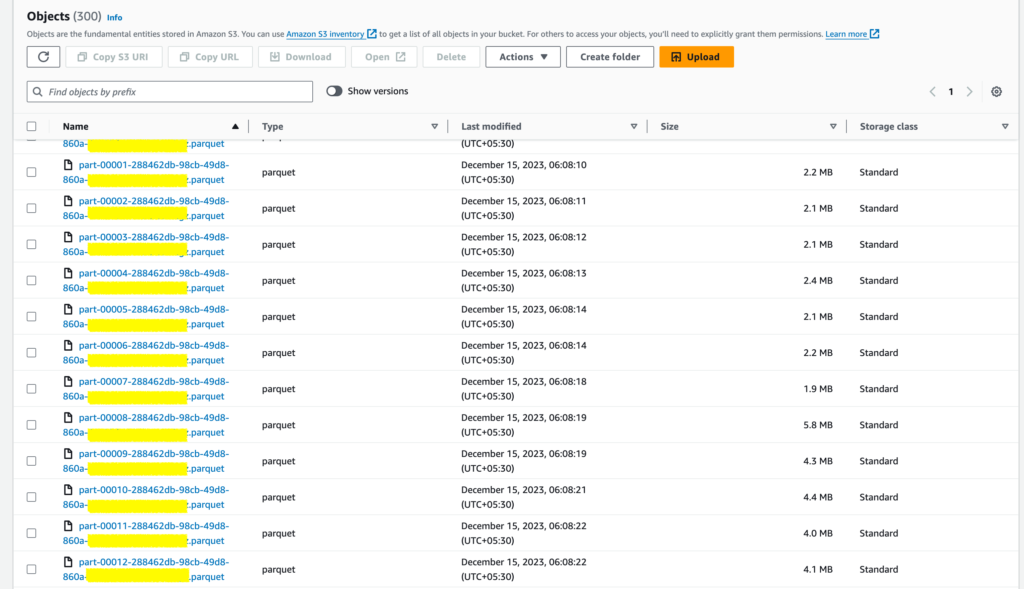Go to previous page arrow

(x=932, y=92)
